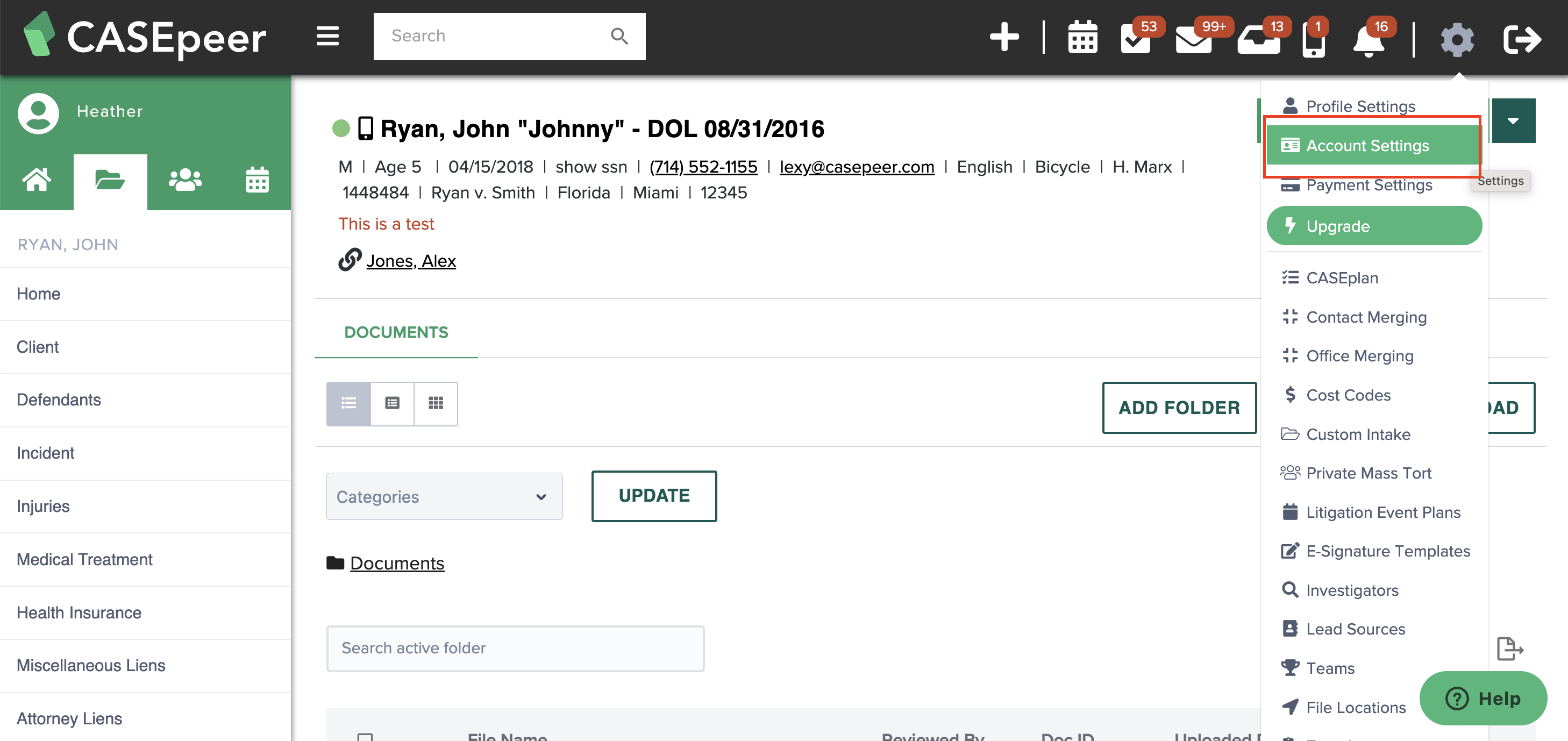Image resolution: width=1568 pixels, height=741 pixels.
Task: Click the ADD FOLDER button
Action: coord(1179,408)
